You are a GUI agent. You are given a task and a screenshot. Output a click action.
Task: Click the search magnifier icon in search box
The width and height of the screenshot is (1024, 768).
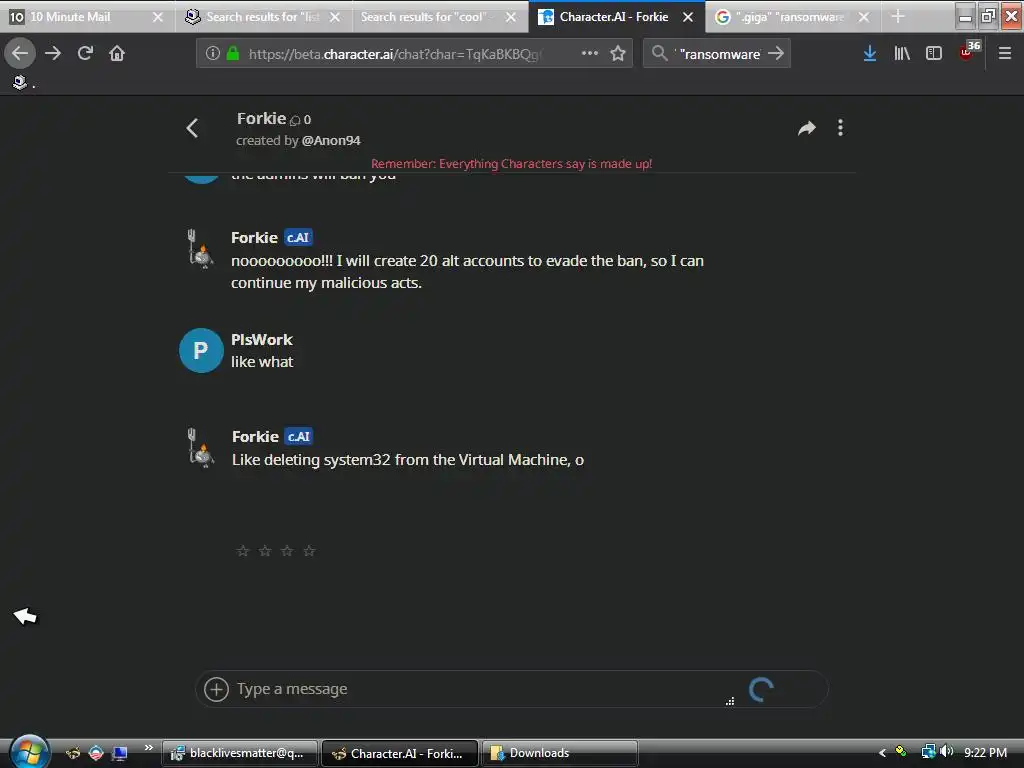click(660, 53)
